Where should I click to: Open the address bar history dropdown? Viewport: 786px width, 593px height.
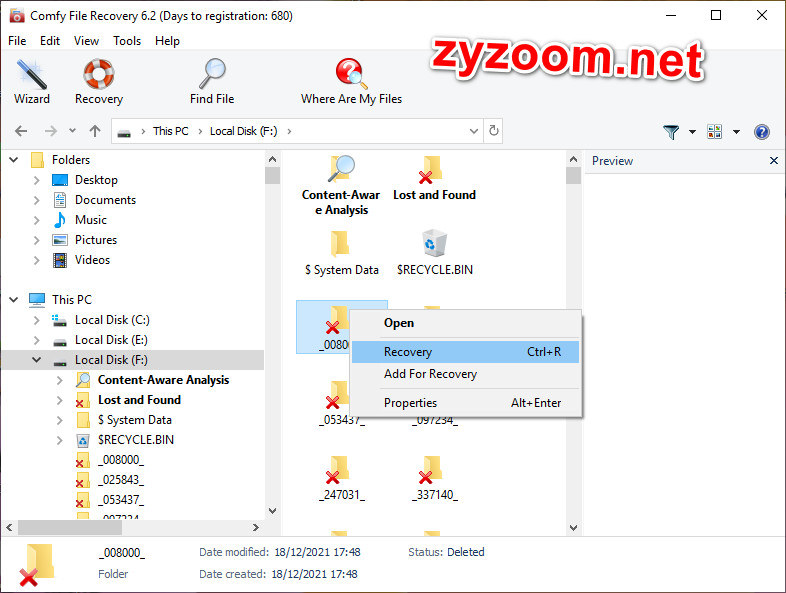pyautogui.click(x=473, y=131)
